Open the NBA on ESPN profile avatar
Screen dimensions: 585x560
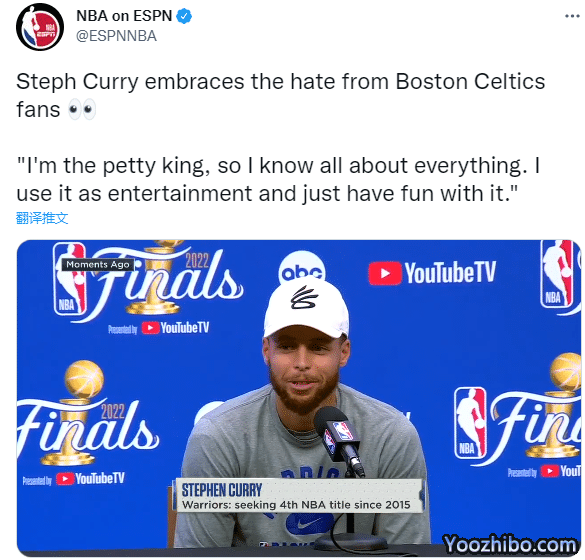(40, 27)
